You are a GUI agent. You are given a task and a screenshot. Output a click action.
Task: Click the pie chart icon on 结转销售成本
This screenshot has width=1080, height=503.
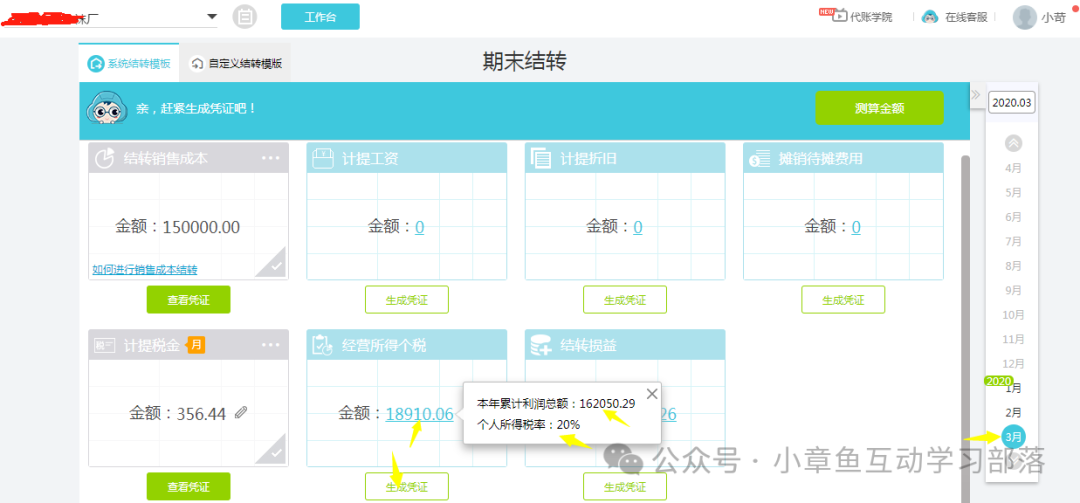tap(104, 158)
